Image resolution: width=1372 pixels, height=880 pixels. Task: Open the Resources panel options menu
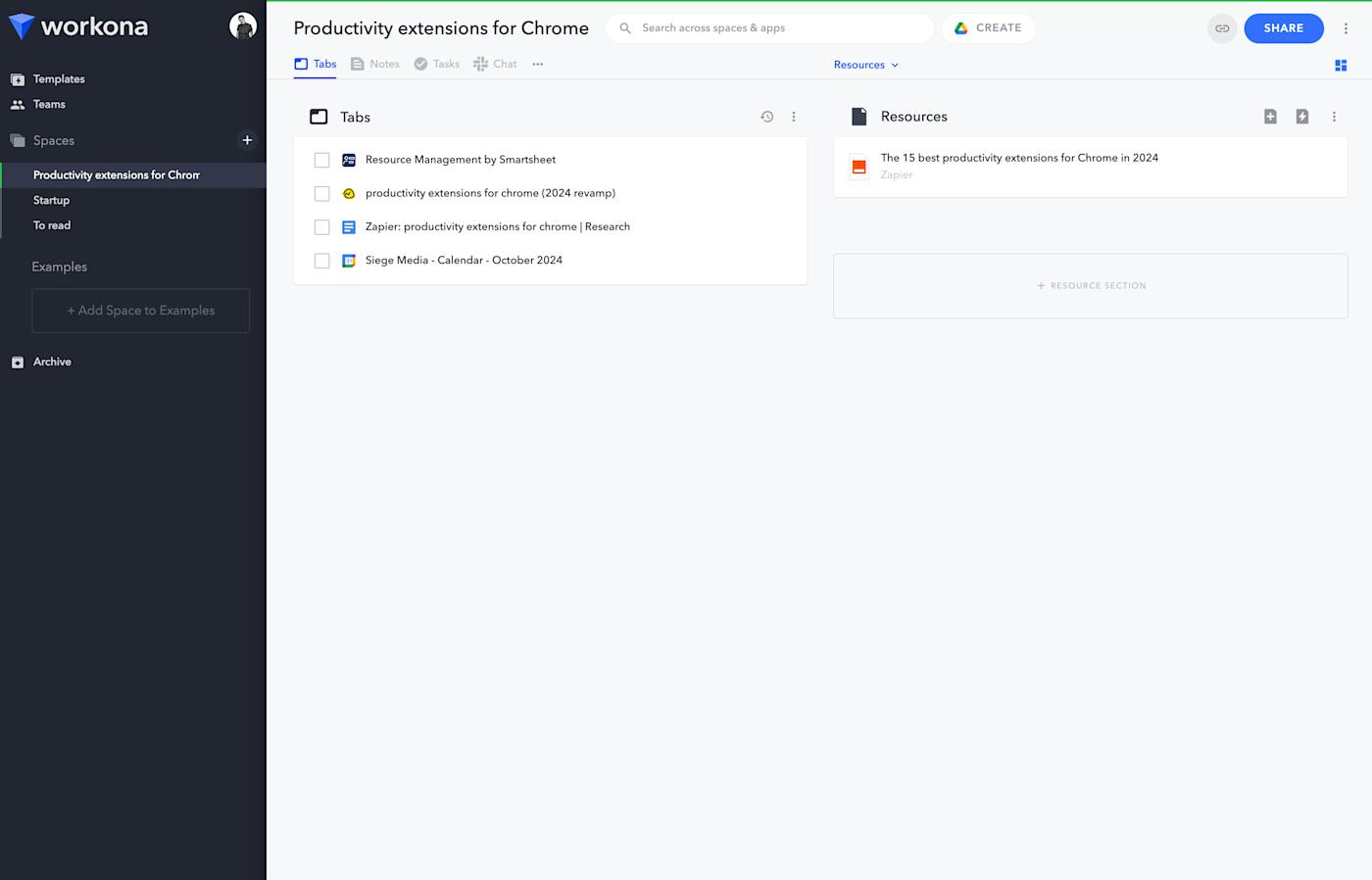1334,117
